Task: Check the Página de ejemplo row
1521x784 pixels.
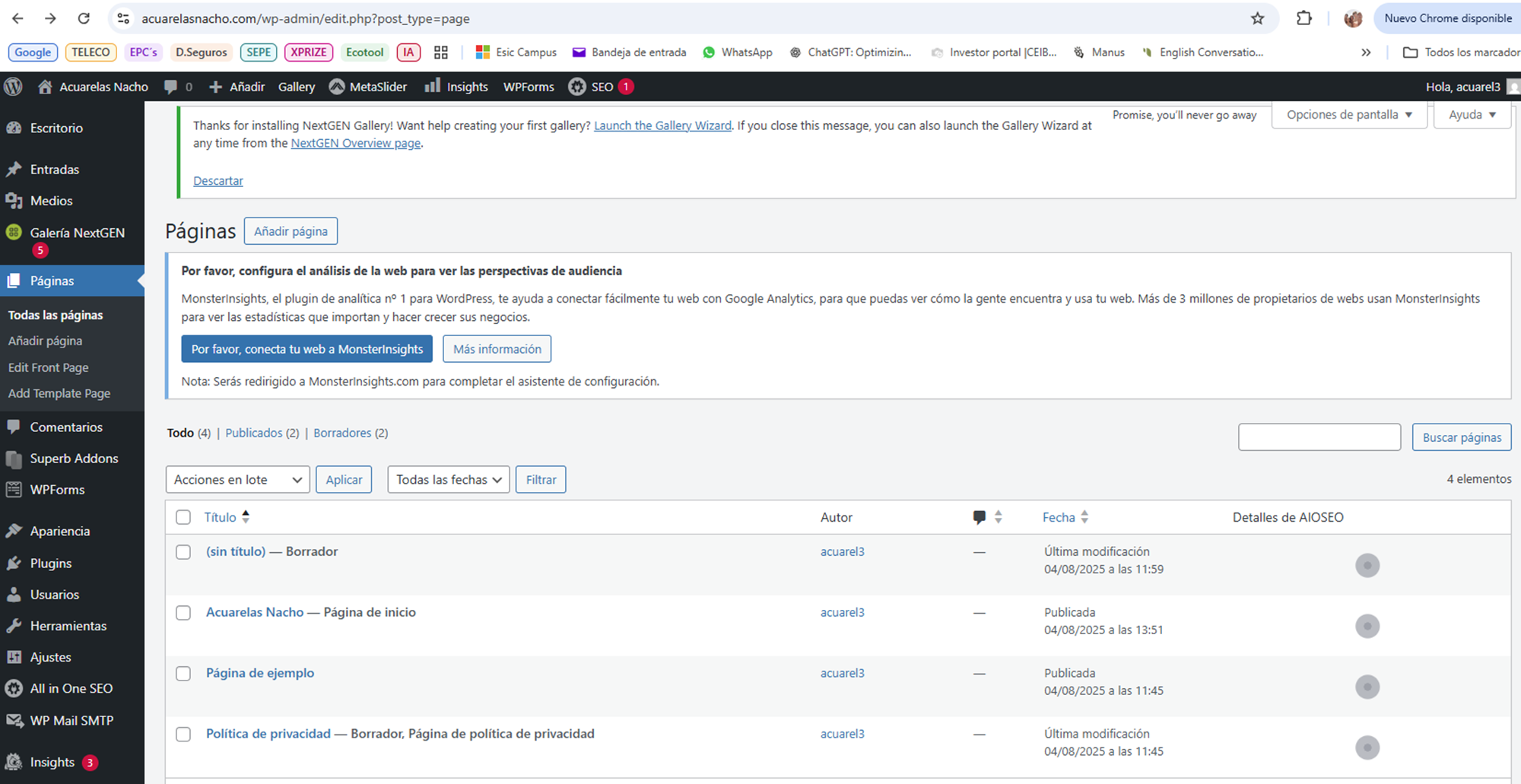Action: (x=183, y=674)
